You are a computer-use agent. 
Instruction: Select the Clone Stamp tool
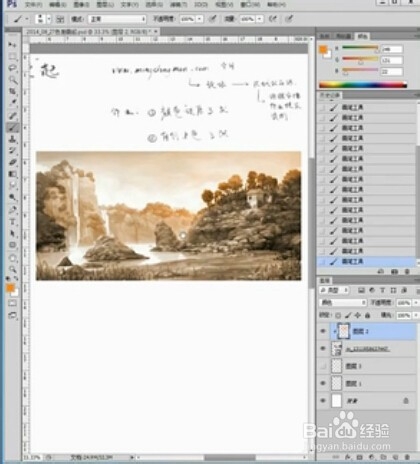(x=12, y=139)
